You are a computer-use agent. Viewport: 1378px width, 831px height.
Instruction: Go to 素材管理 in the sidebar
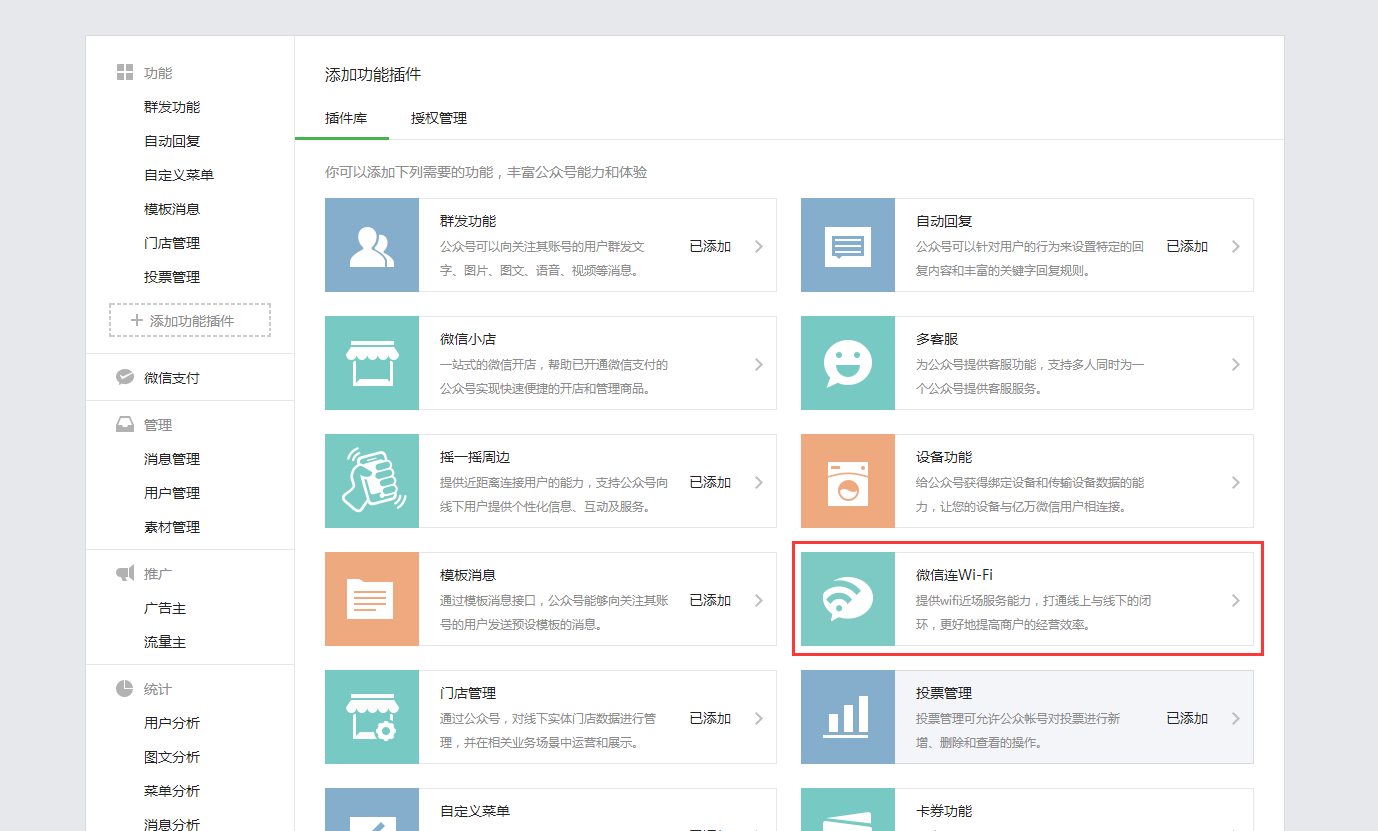pos(172,527)
